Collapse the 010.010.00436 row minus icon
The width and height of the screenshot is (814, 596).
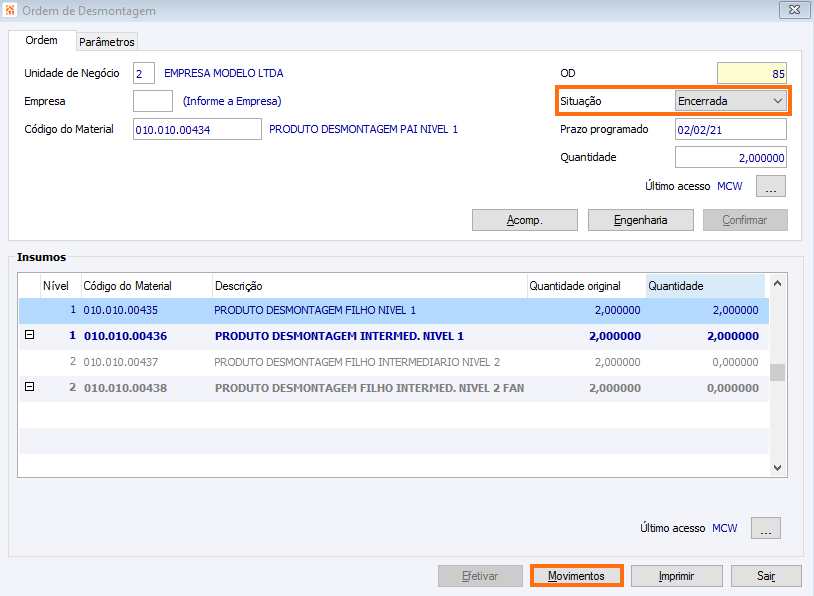(x=30, y=335)
